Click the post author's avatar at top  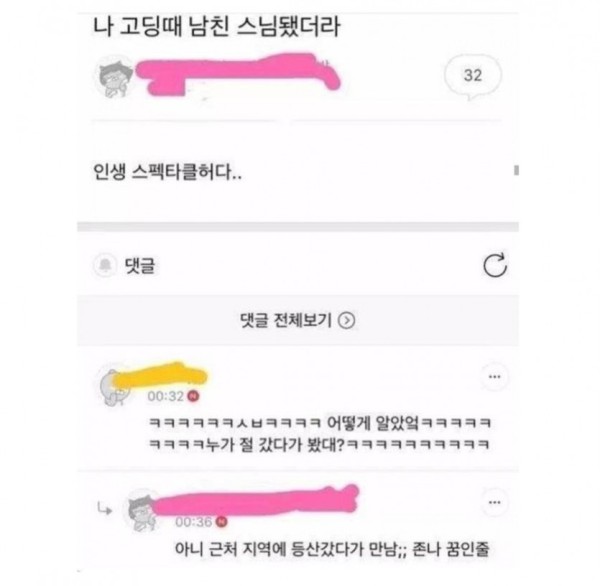(x=114, y=77)
